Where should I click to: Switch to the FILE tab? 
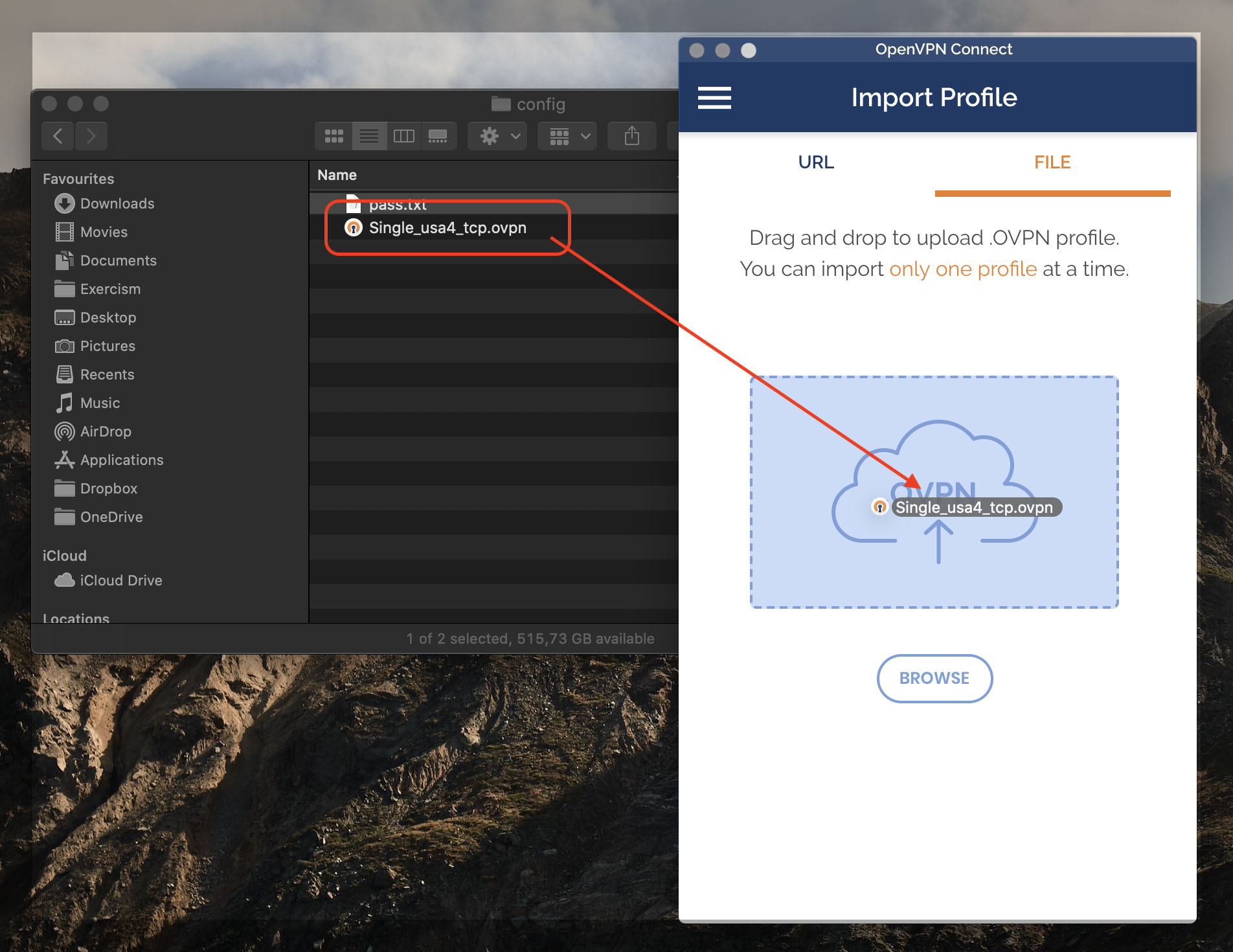pyautogui.click(x=1052, y=162)
